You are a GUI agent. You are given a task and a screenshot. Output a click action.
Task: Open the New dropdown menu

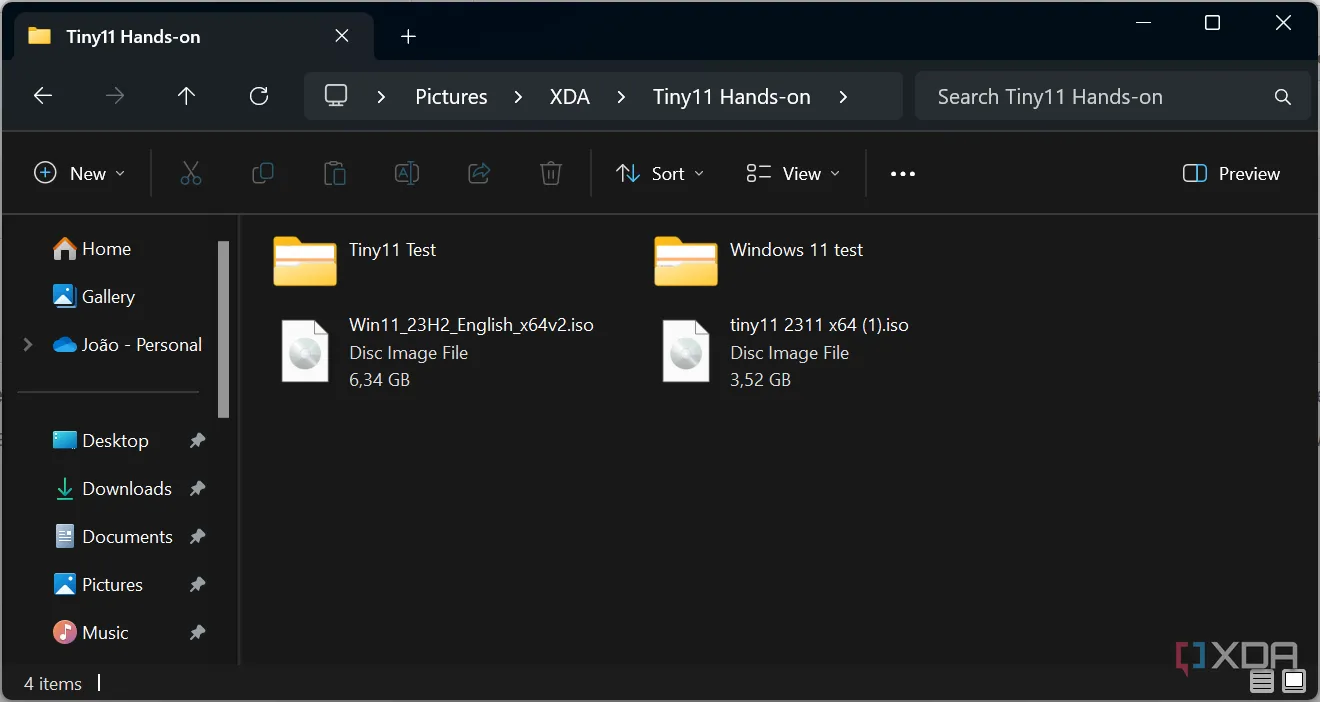tap(80, 174)
